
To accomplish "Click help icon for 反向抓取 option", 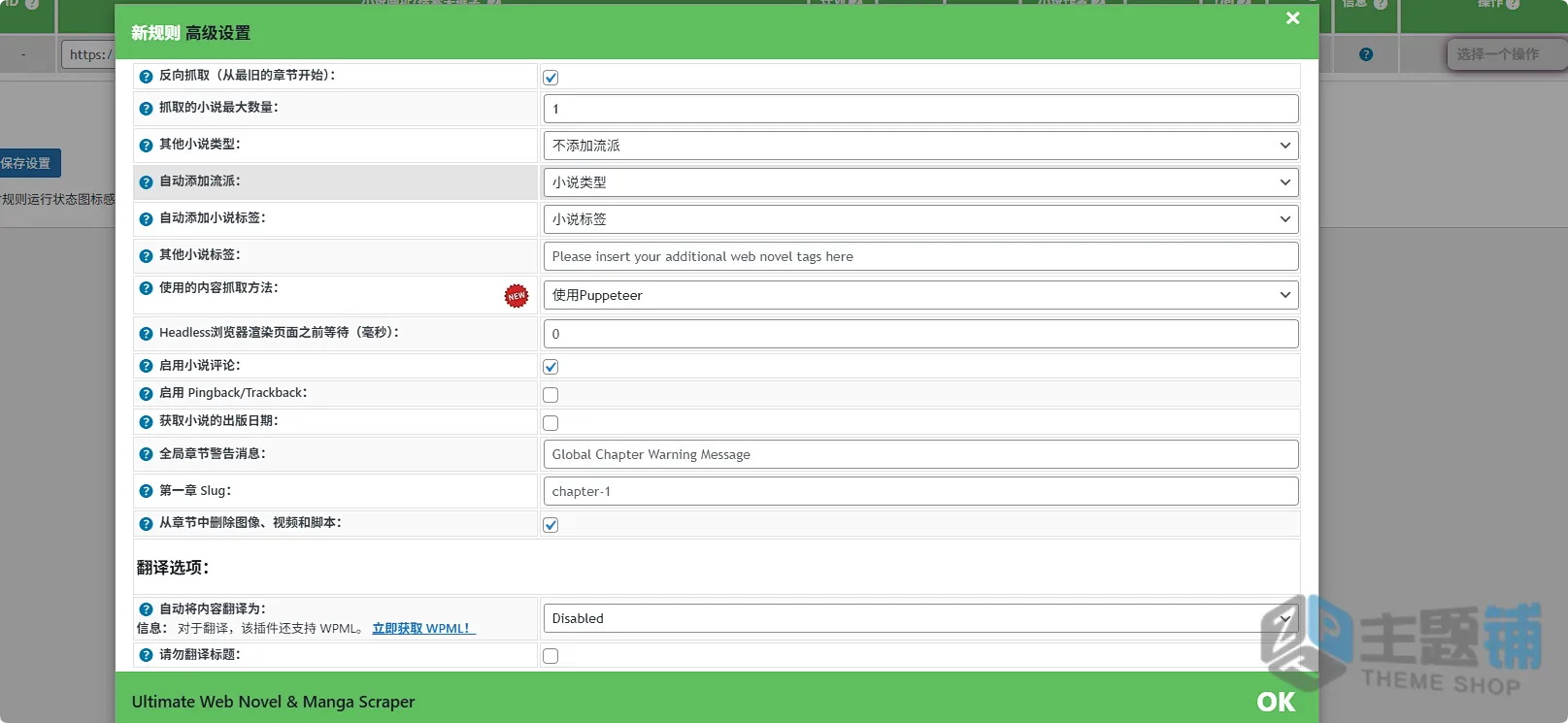I will click(146, 77).
